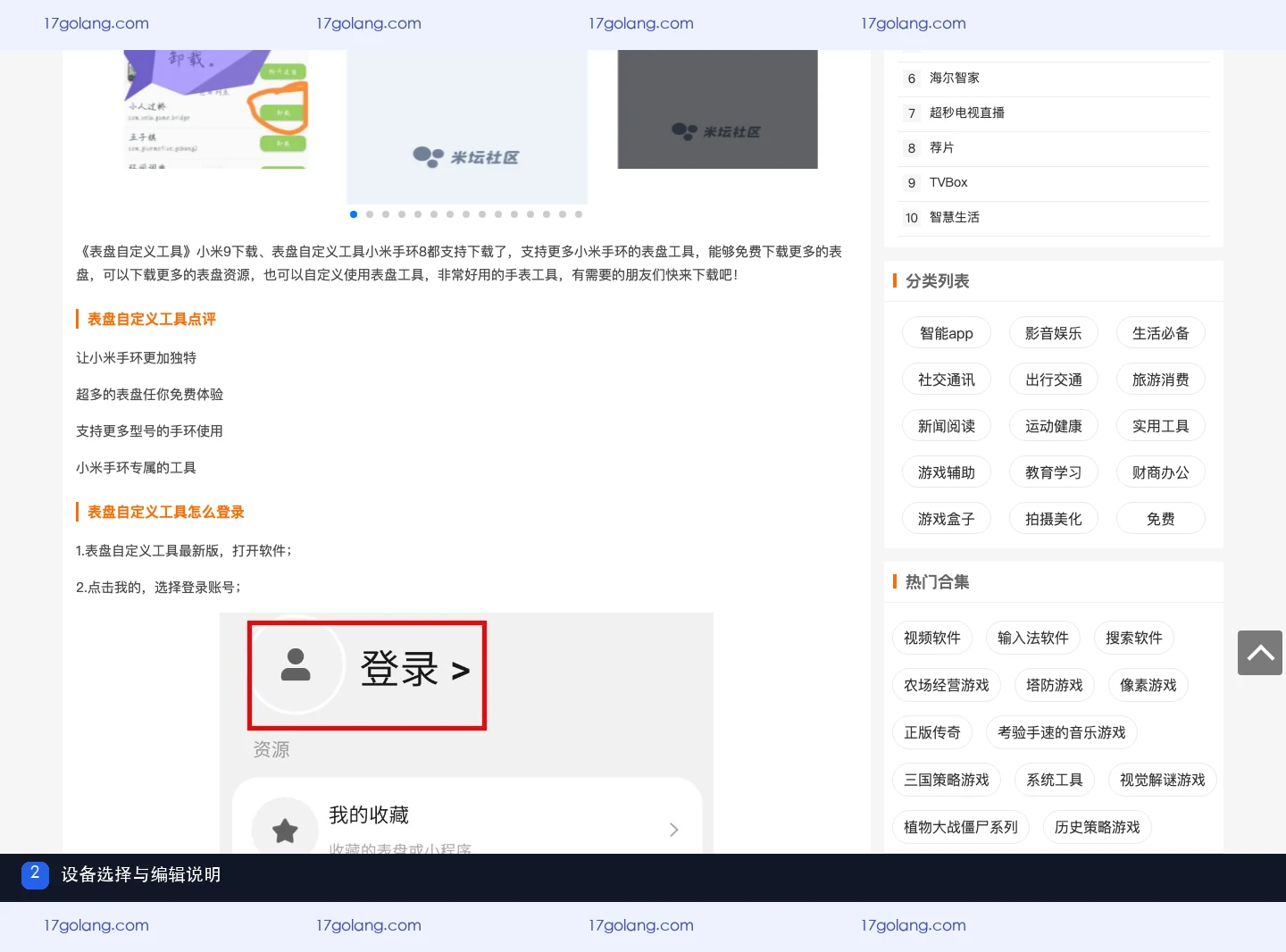This screenshot has width=1286, height=952.
Task: Click the back-to-top arrow button
Action: tap(1260, 653)
